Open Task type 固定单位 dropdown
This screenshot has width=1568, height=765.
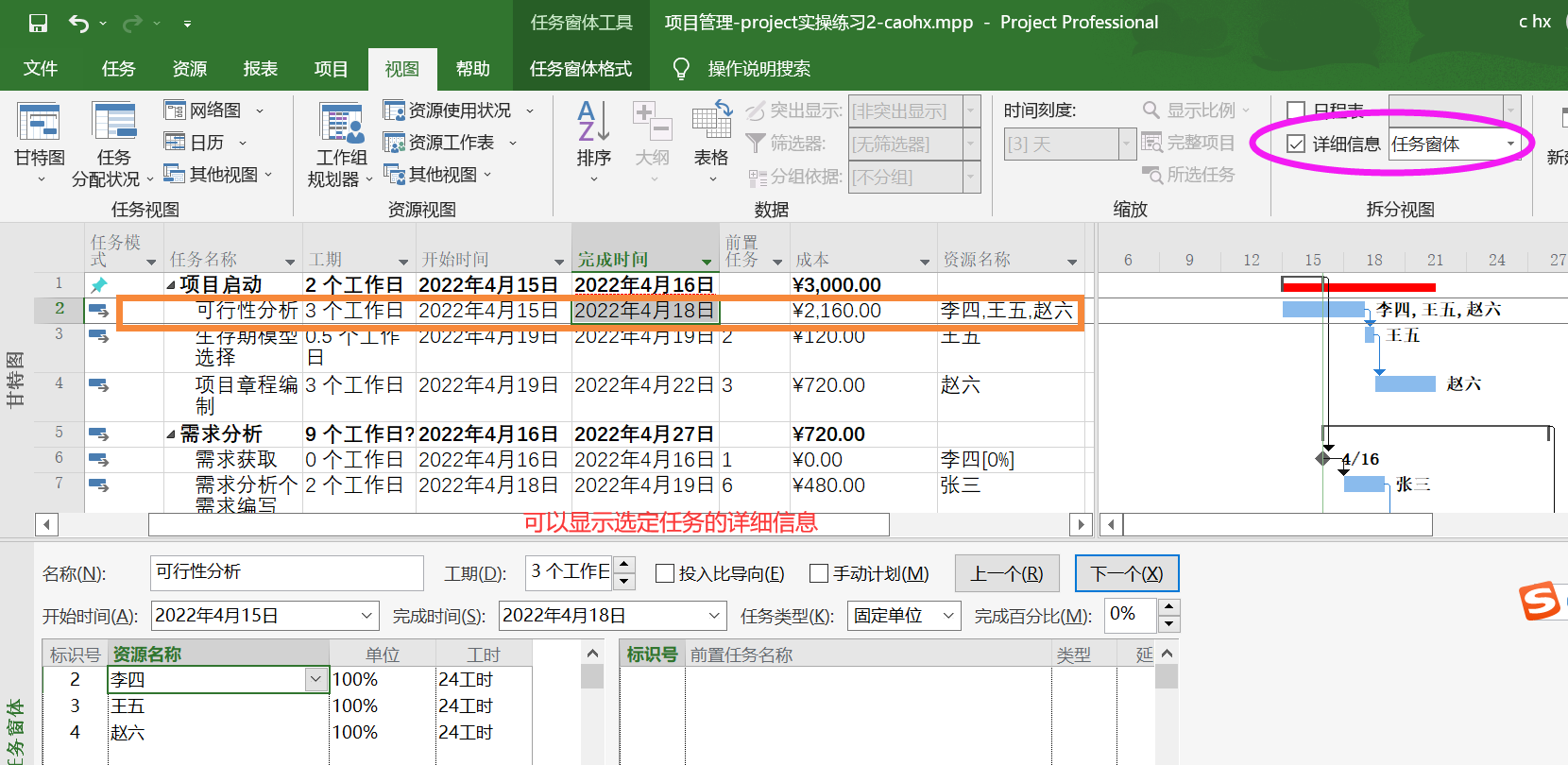(x=949, y=616)
